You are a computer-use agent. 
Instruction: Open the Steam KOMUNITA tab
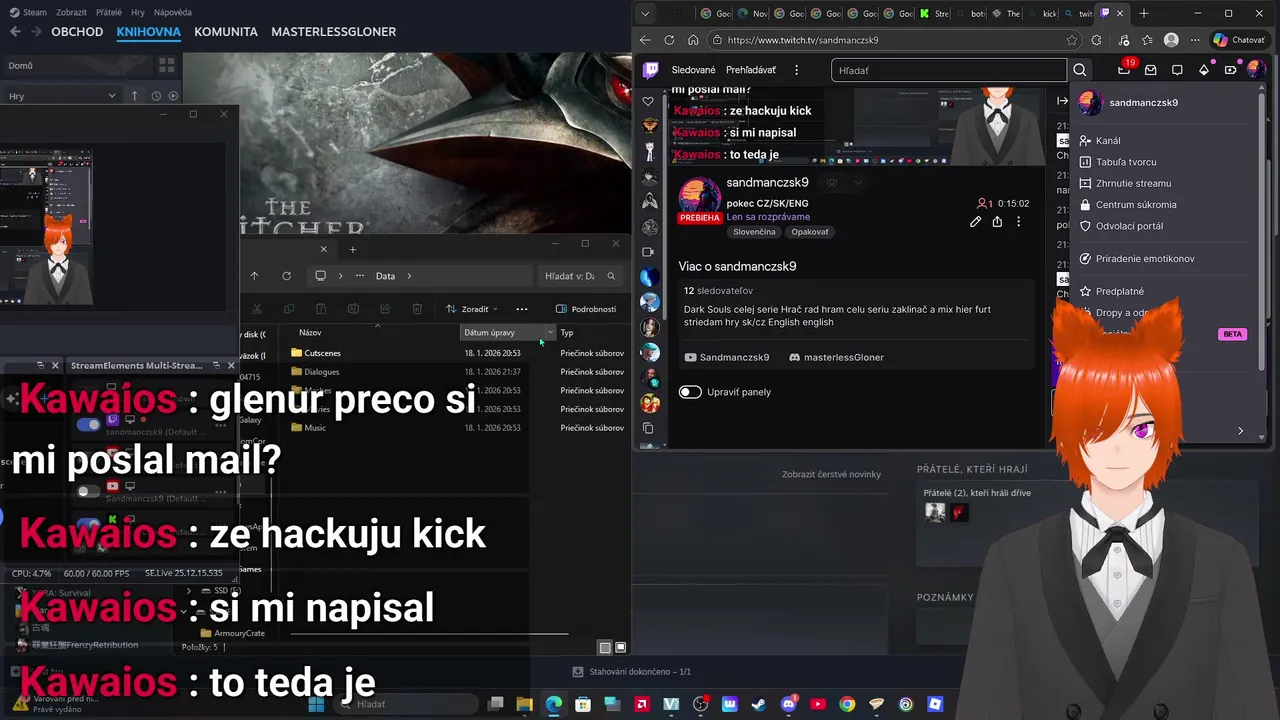point(226,32)
